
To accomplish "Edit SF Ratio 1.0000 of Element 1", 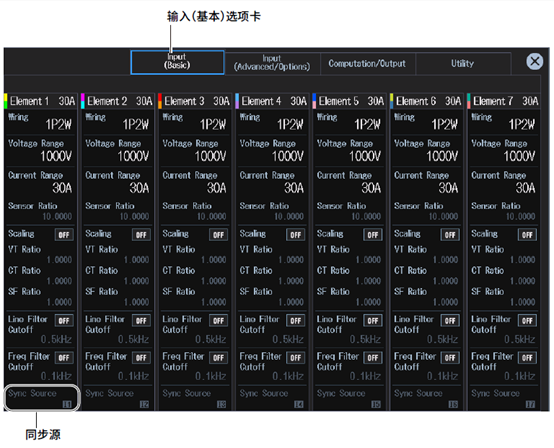I will (x=41, y=297).
